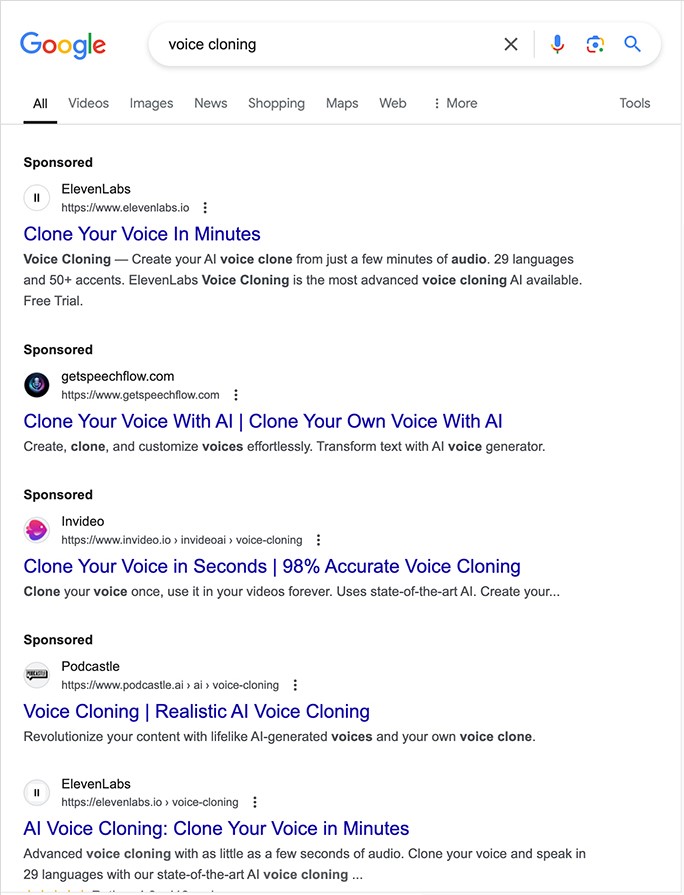Open Google Lens image search
This screenshot has height=895, width=684.
(x=595, y=44)
